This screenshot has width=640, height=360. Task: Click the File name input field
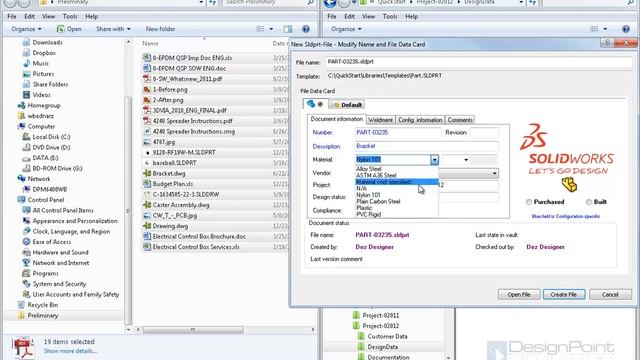479,62
